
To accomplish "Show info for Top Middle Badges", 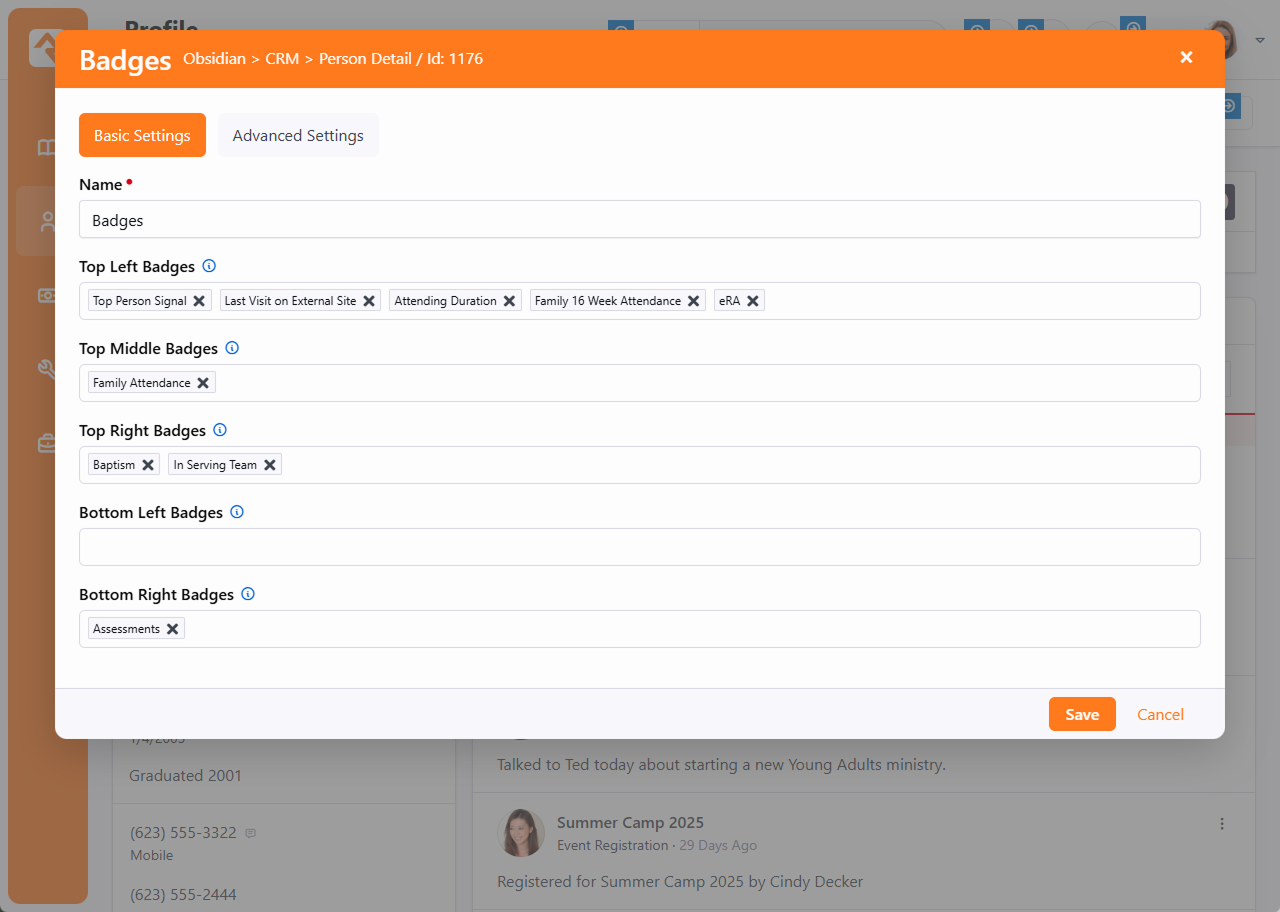I will 232,348.
